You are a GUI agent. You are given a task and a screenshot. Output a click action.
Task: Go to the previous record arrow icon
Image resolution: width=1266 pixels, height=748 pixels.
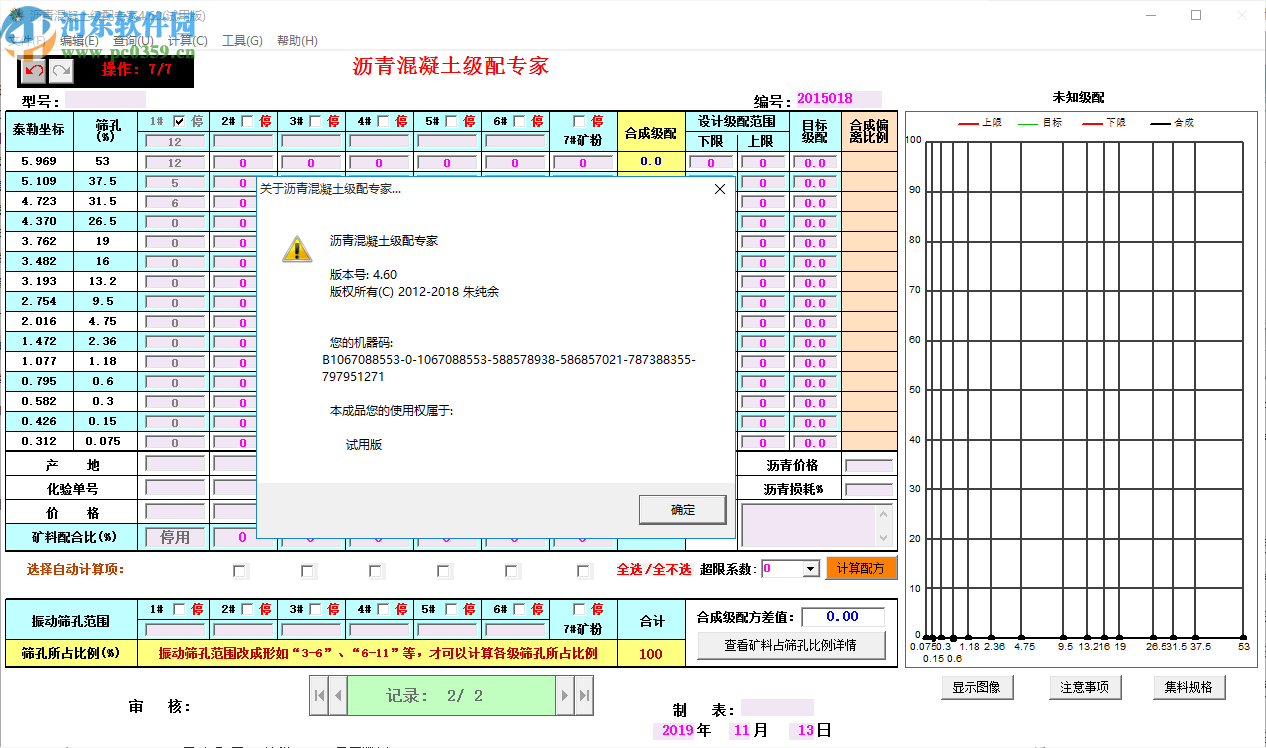coord(337,695)
